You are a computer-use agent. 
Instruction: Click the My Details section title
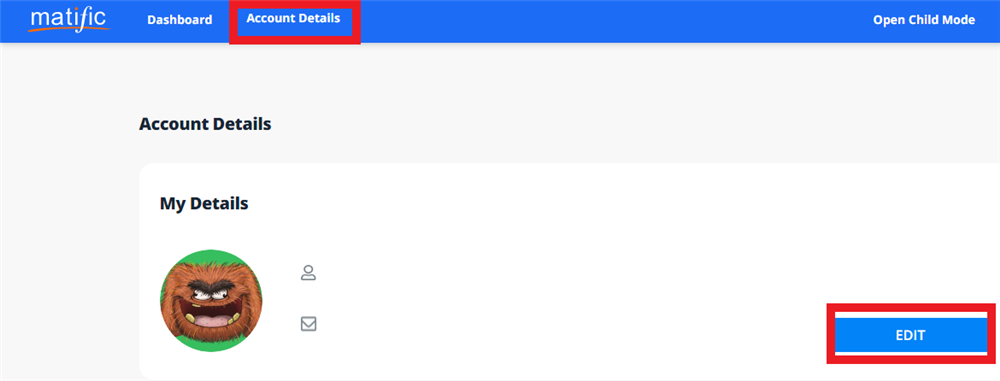204,204
